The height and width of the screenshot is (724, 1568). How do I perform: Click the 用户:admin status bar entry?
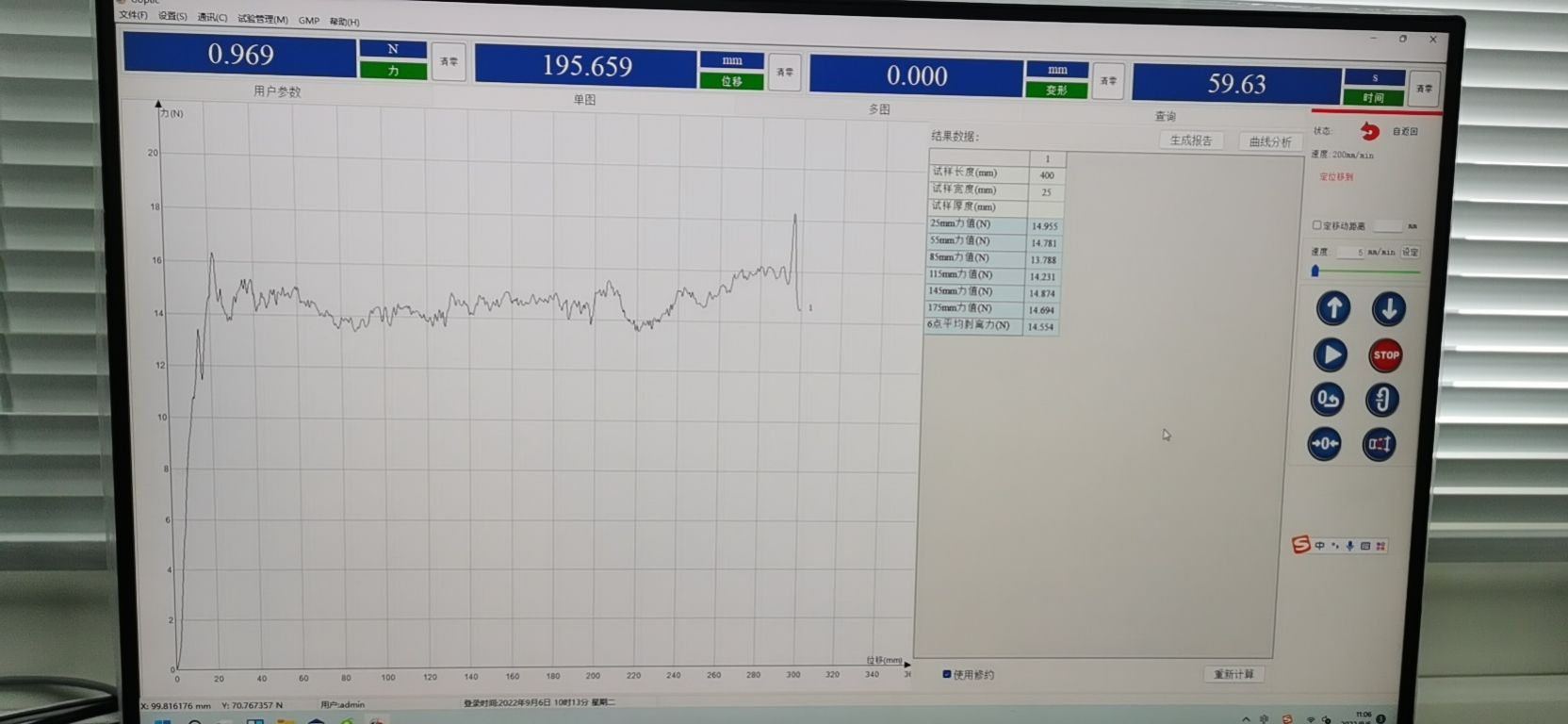[x=342, y=704]
